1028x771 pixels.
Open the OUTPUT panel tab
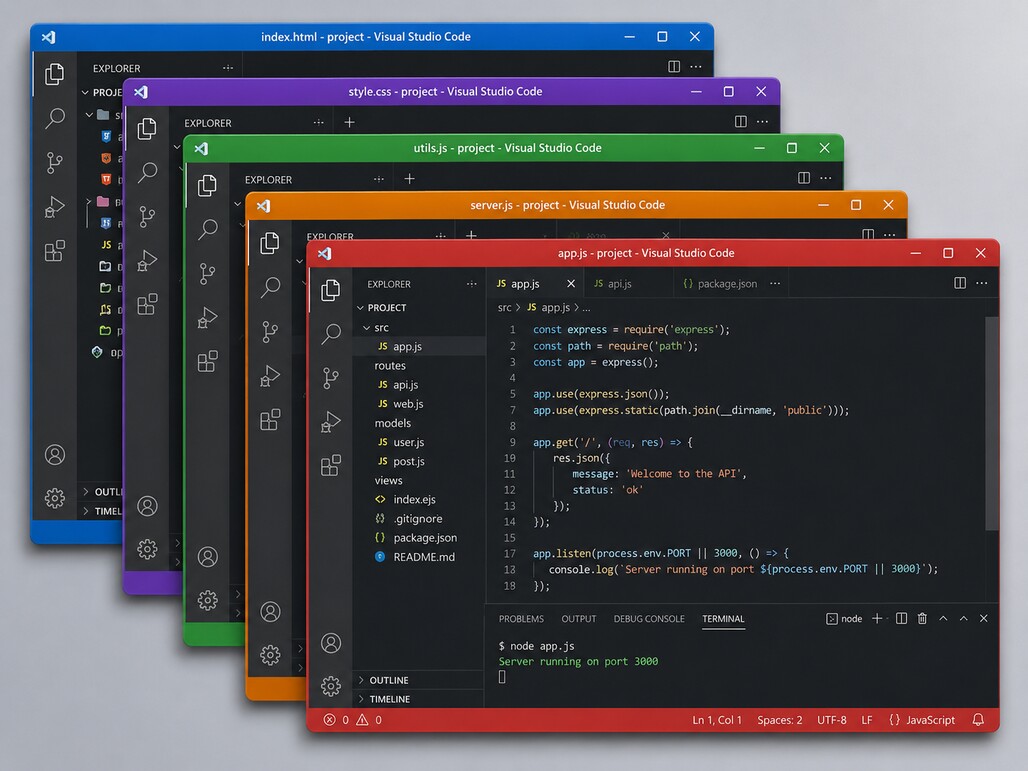tap(578, 618)
